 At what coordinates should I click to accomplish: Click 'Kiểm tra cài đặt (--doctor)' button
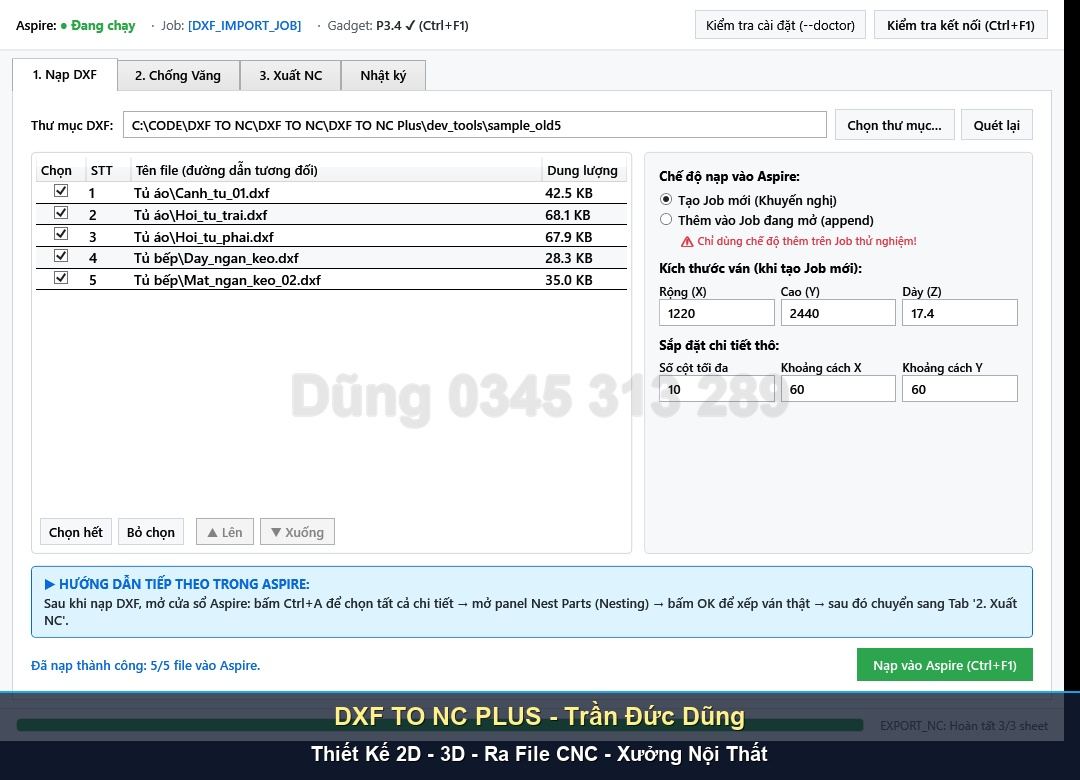[780, 25]
